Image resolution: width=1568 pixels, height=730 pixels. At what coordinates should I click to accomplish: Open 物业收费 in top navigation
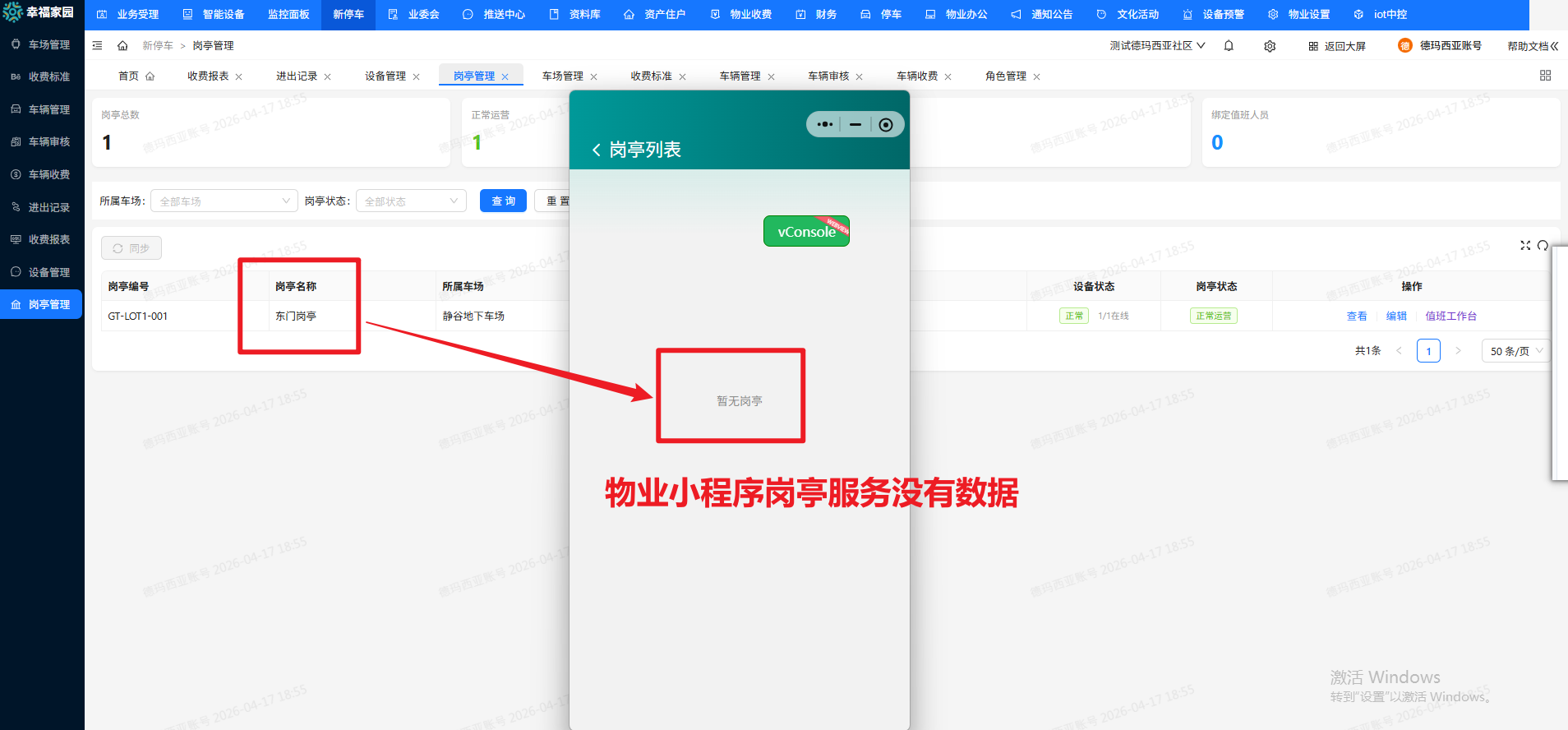[742, 15]
